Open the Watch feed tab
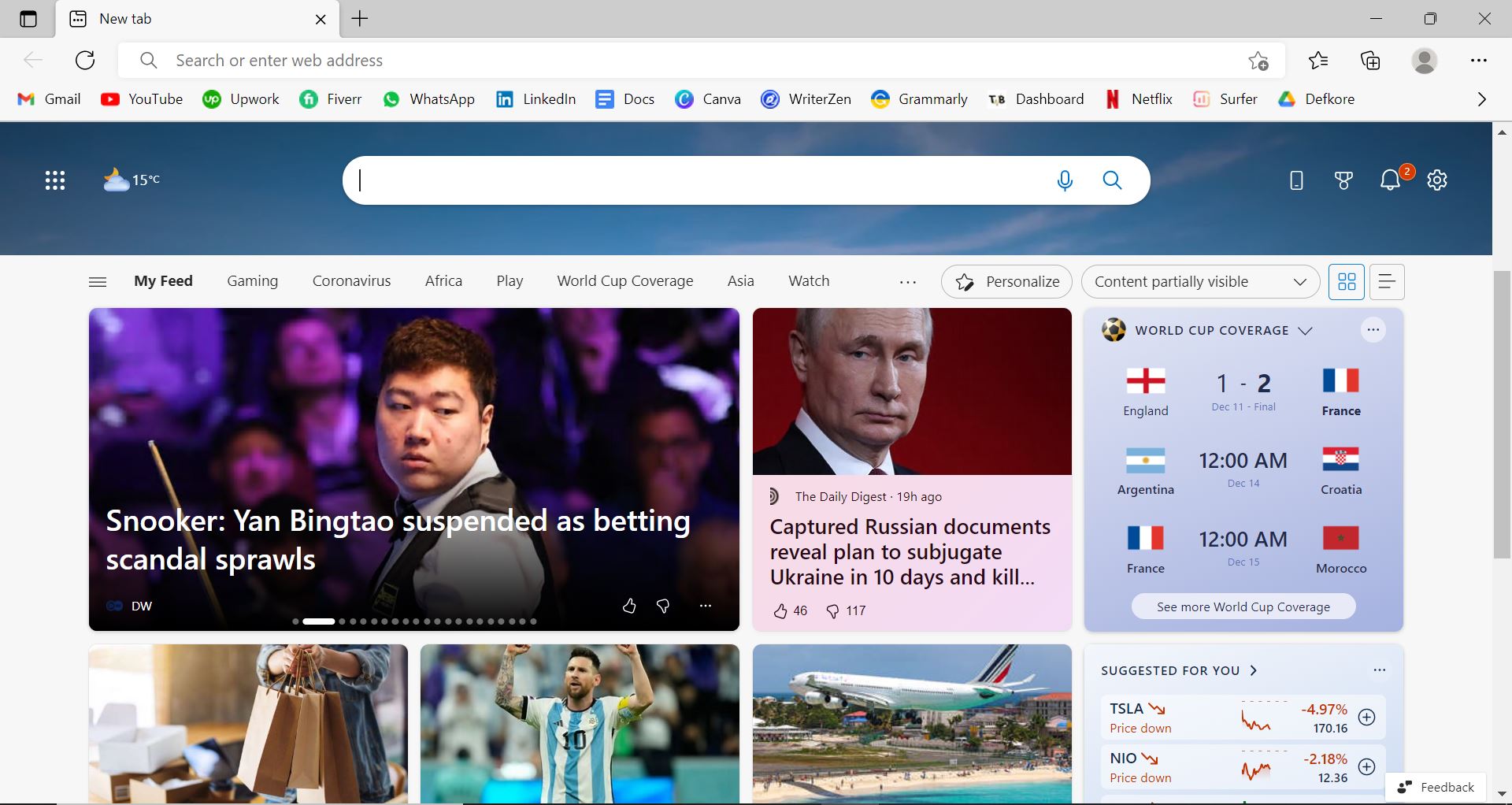The image size is (1512, 805). pos(809,280)
